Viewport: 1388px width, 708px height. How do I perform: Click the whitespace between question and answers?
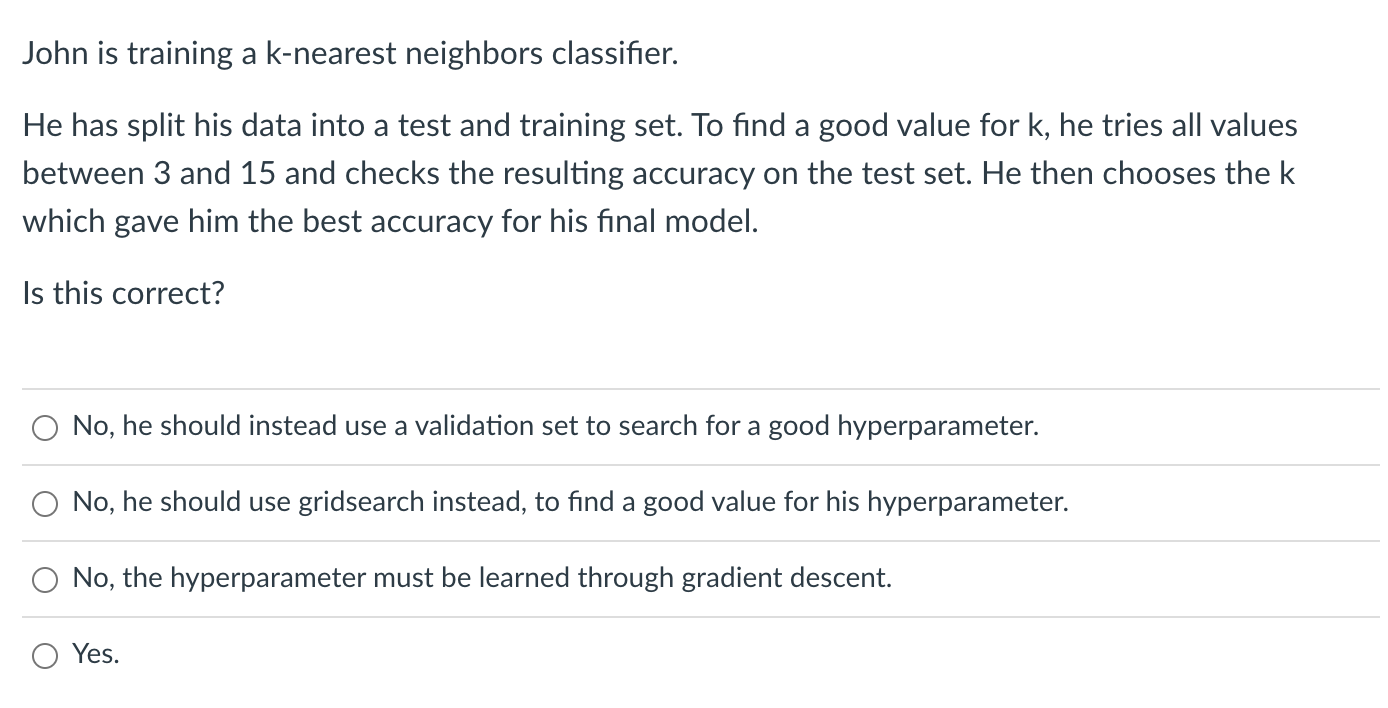(694, 345)
